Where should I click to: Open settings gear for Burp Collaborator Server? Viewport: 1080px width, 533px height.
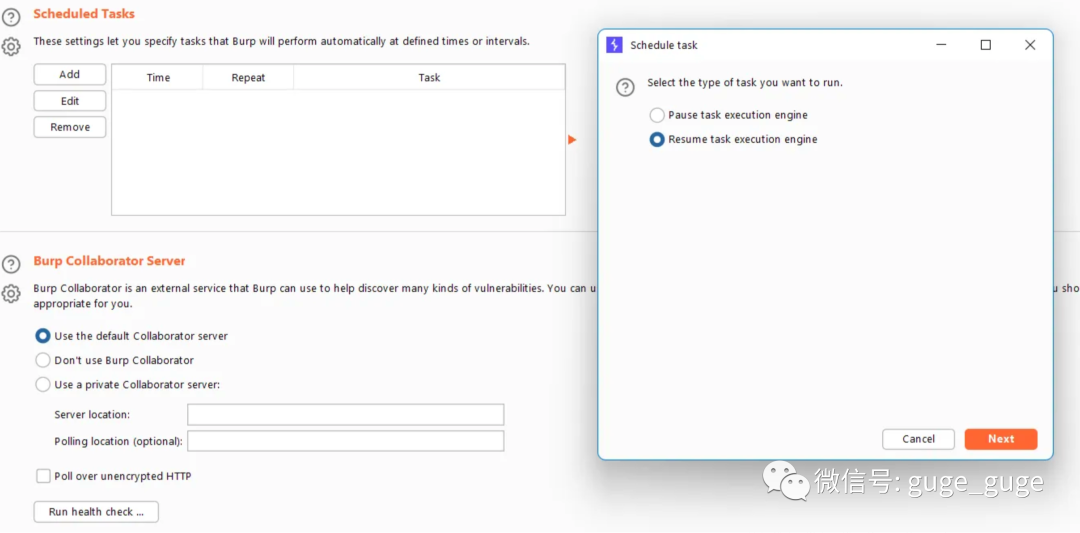click(11, 294)
